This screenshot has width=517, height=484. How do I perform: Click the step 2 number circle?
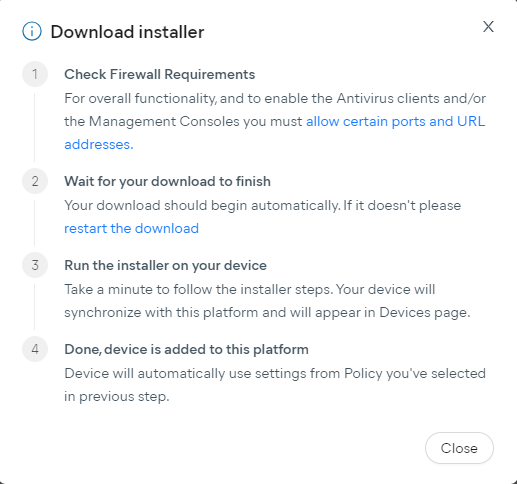point(35,181)
